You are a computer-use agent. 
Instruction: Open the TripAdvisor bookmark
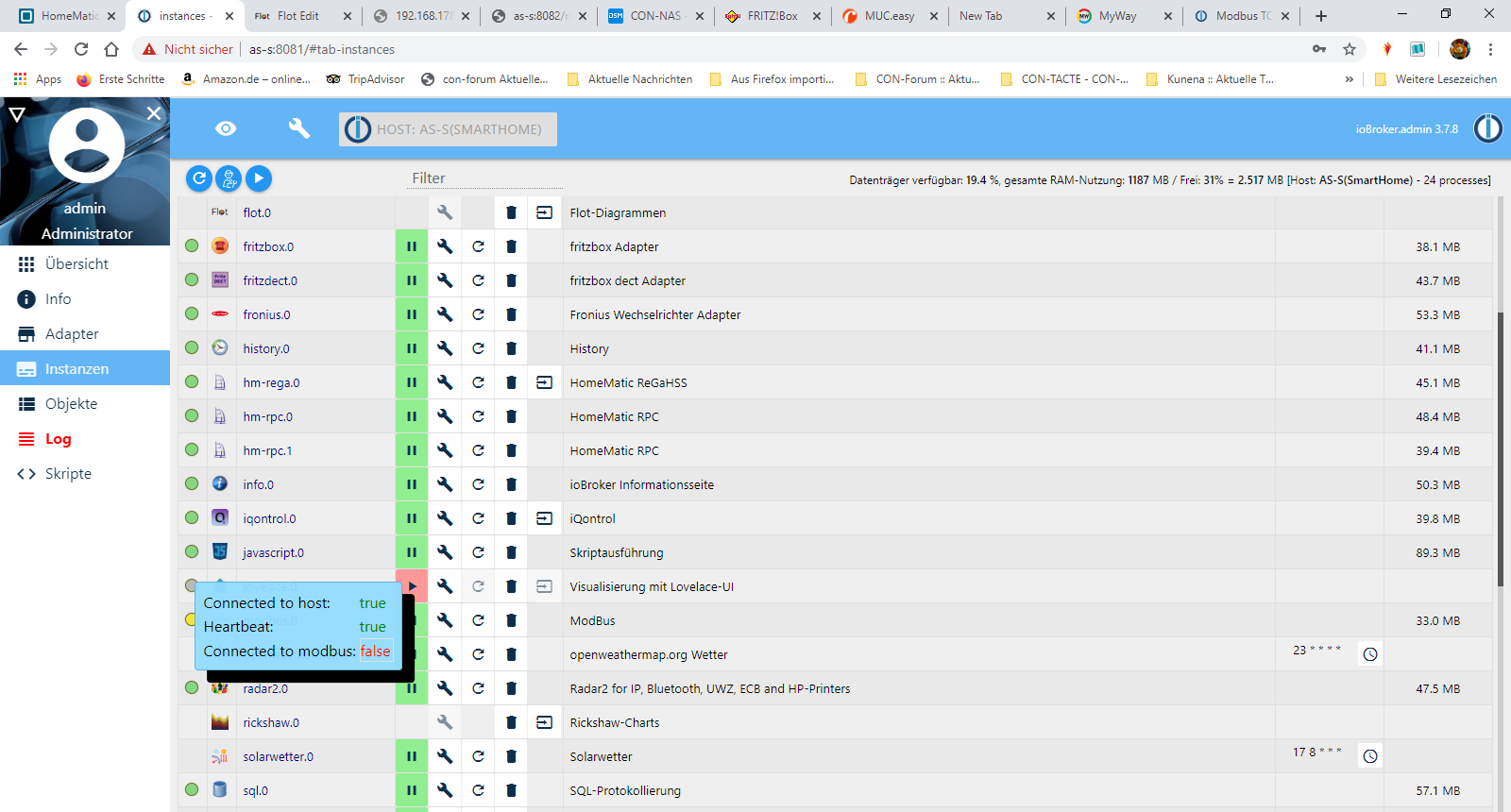click(x=365, y=79)
